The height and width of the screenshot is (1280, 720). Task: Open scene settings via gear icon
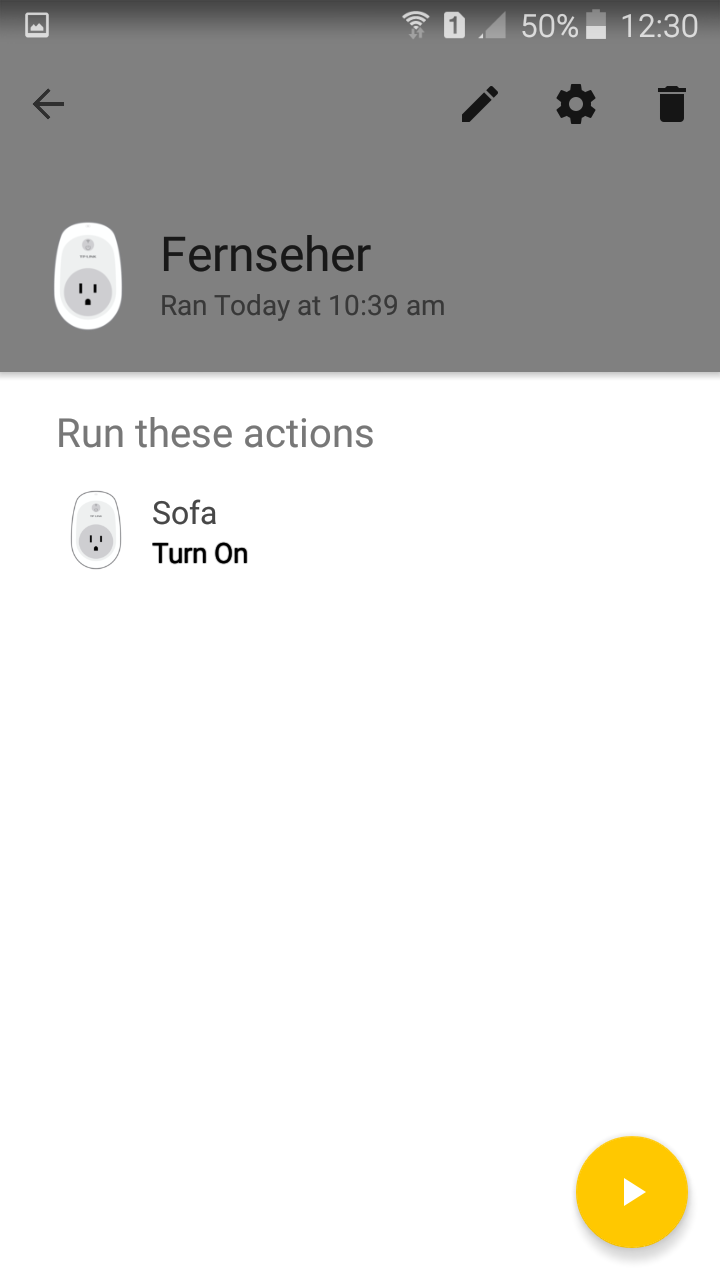pos(576,104)
